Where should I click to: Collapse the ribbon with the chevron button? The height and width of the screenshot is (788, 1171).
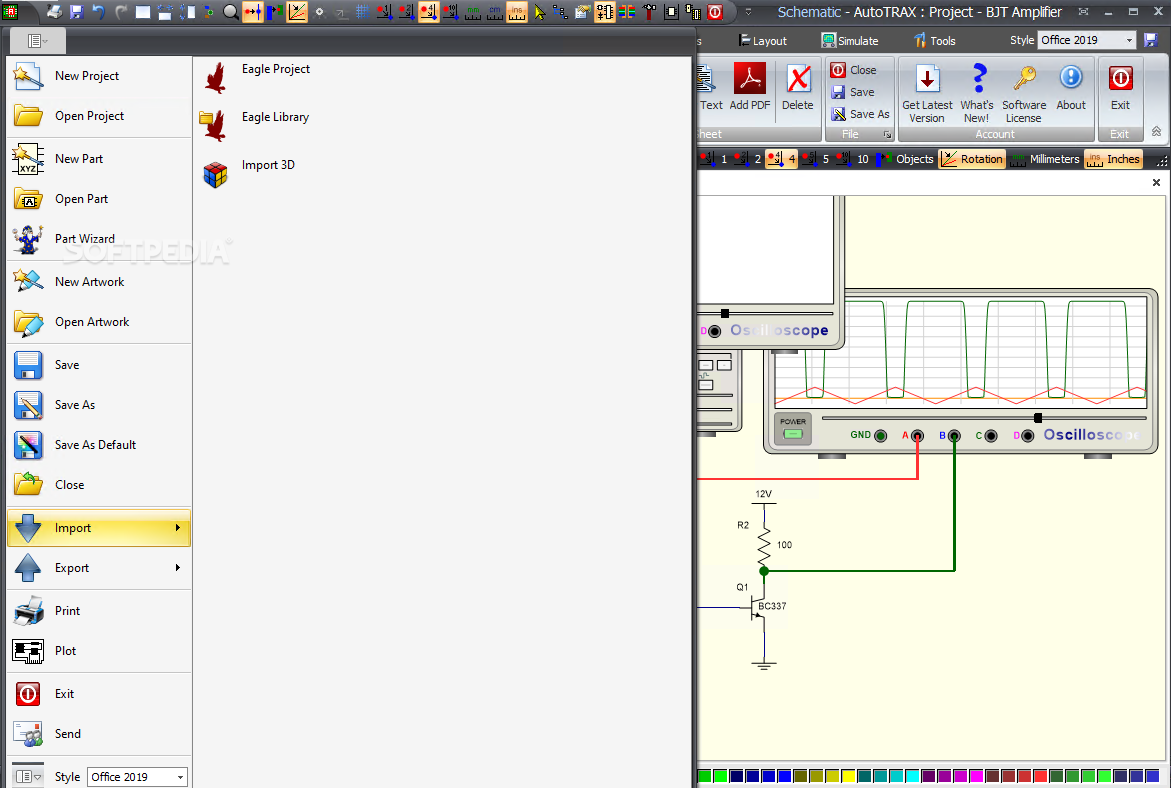click(1156, 131)
